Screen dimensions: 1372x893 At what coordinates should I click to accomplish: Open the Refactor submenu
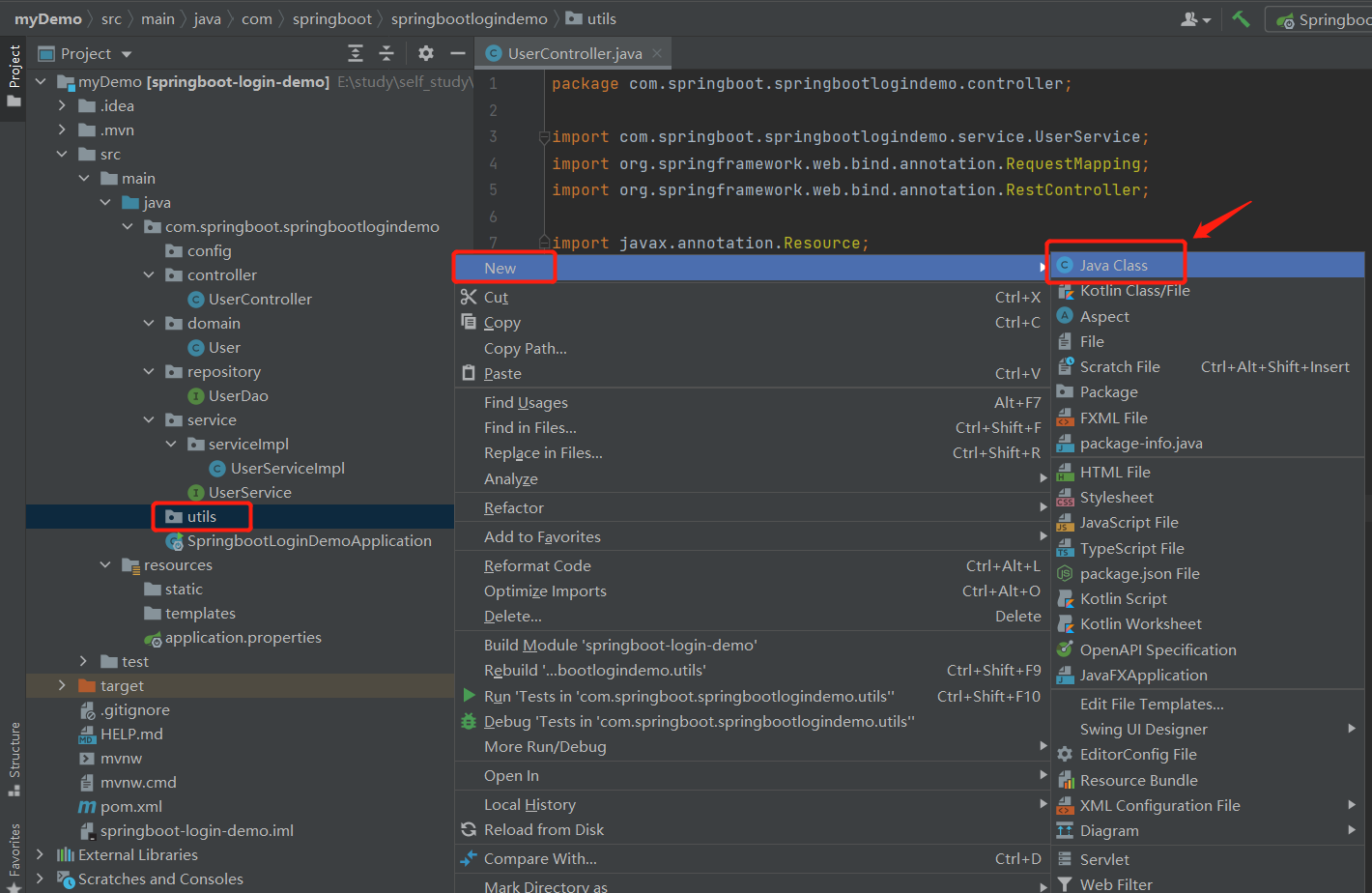(753, 507)
